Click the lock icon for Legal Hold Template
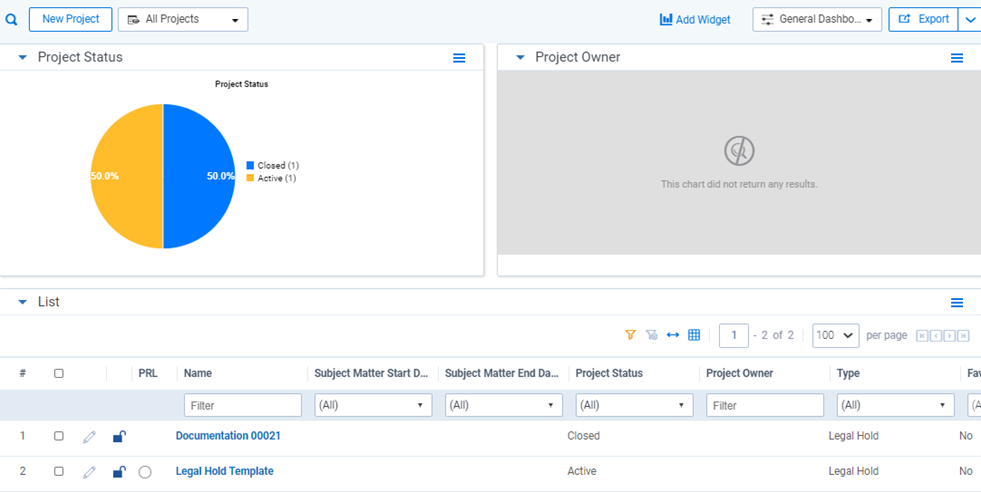This screenshot has width=981, height=493. click(x=119, y=472)
